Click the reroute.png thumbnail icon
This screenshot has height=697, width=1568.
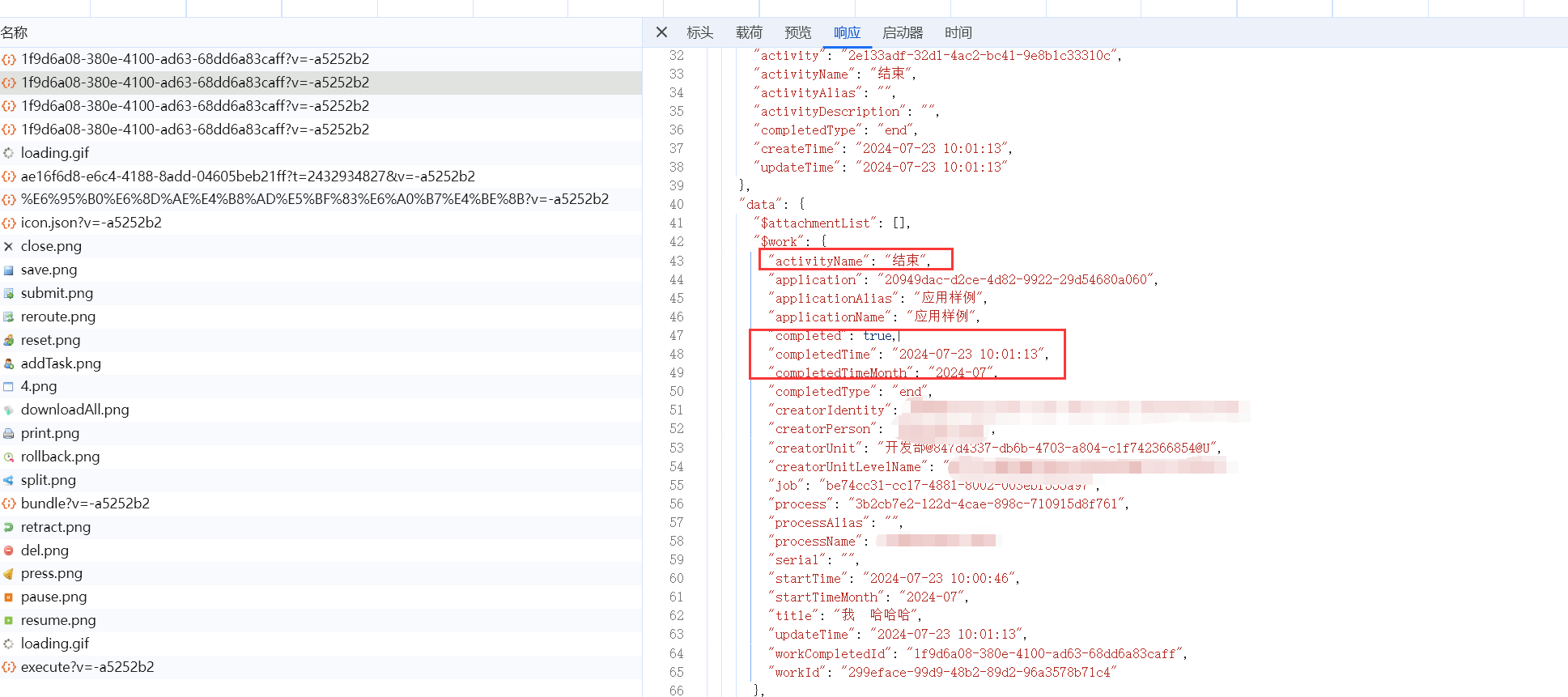tap(8, 317)
